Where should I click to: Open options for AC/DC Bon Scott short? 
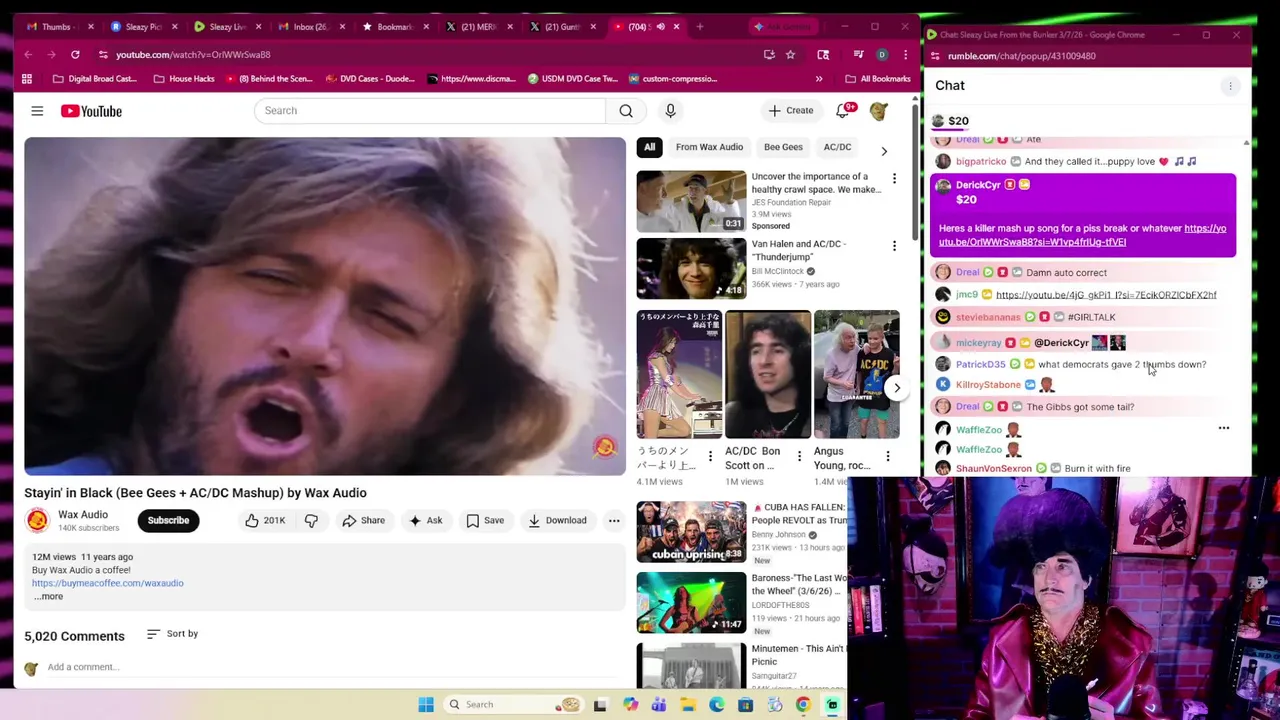pos(799,457)
